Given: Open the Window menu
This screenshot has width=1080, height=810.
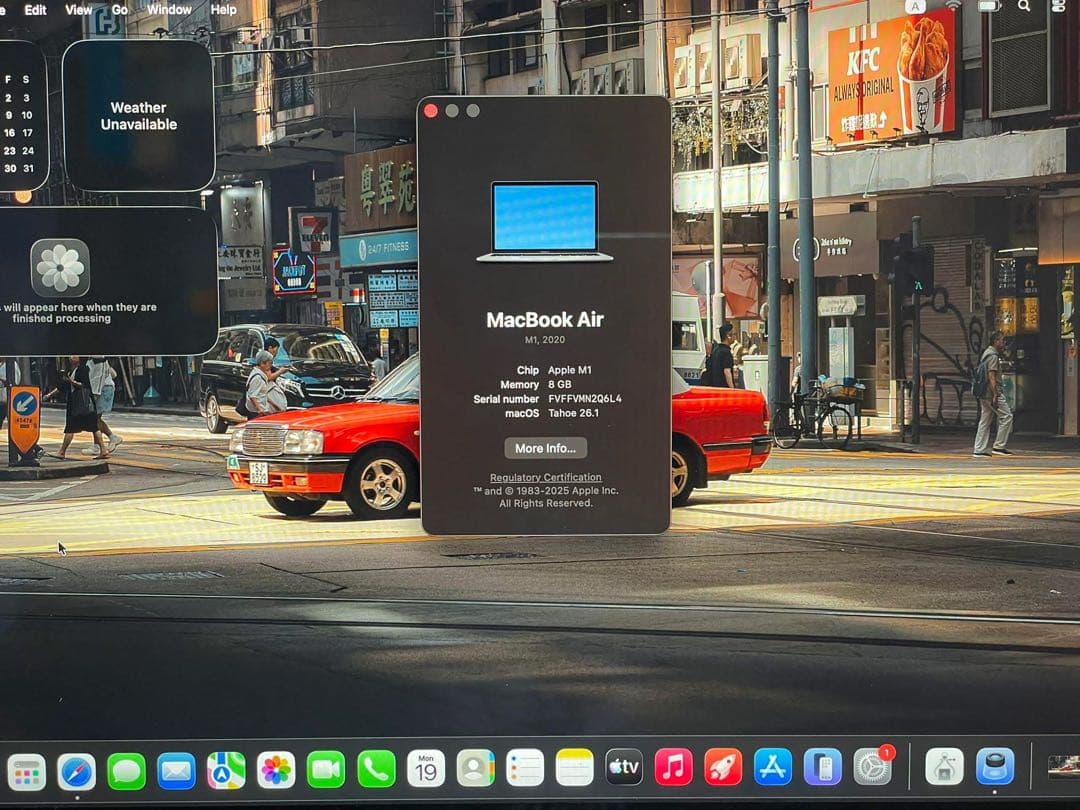Looking at the screenshot, I should 170,8.
